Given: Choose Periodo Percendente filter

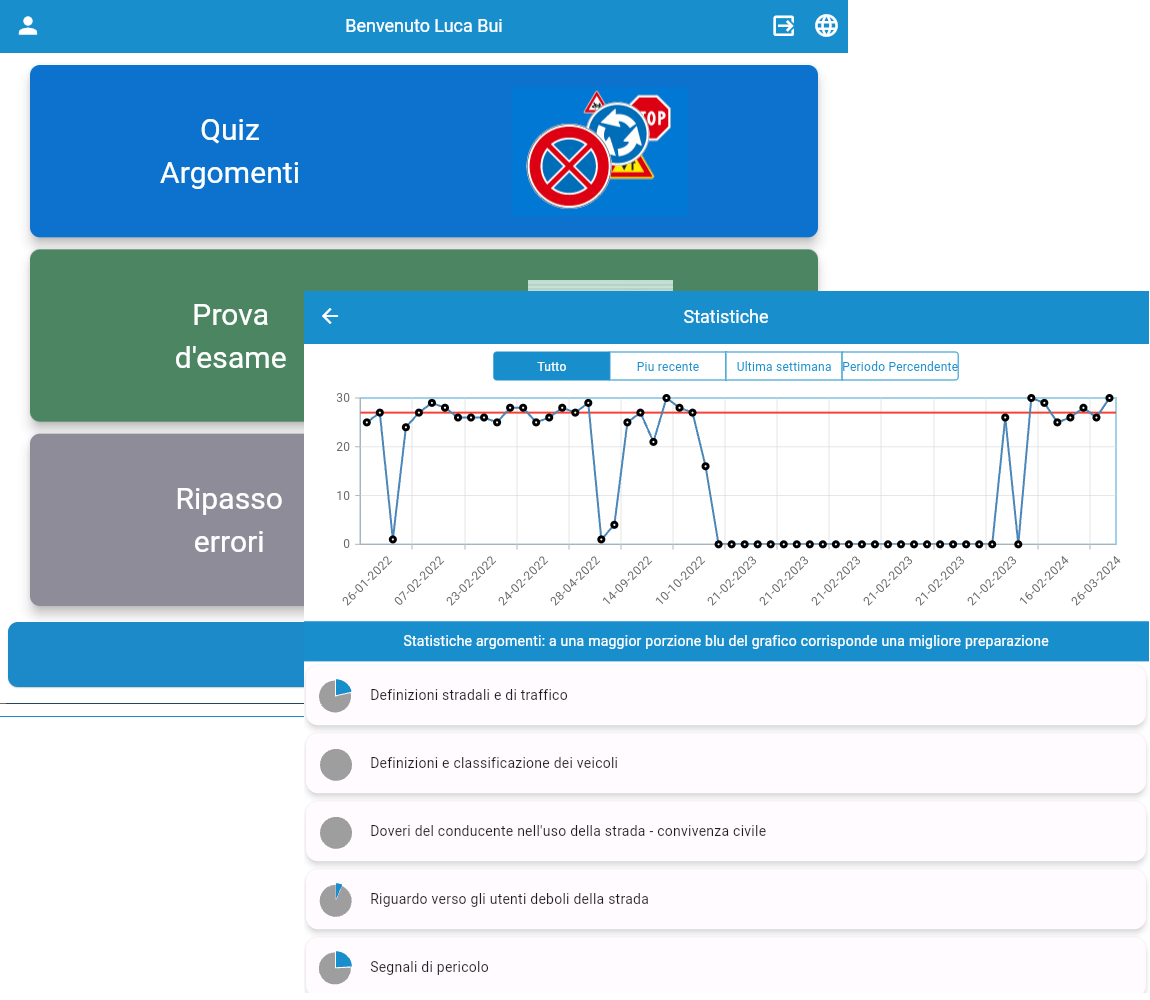Looking at the screenshot, I should [x=900, y=367].
